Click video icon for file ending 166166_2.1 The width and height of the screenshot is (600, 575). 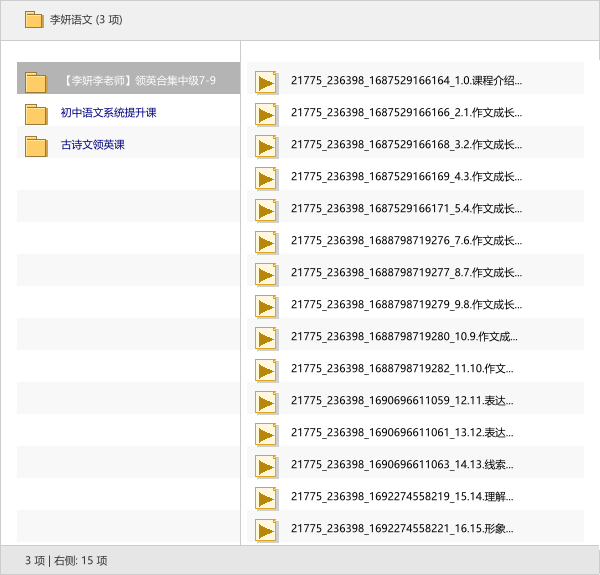pos(266,114)
